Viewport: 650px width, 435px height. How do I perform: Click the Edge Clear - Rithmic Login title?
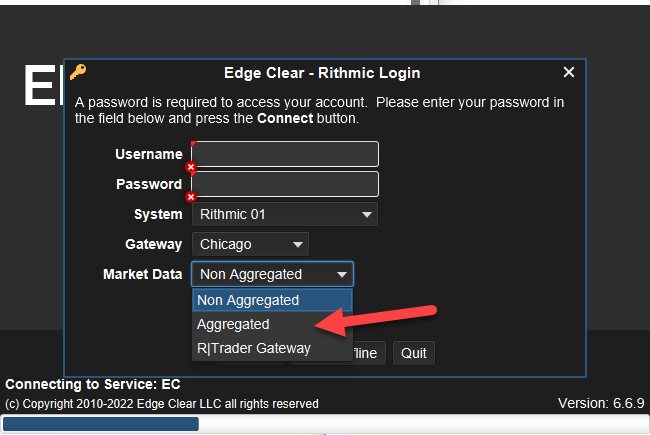pos(322,72)
